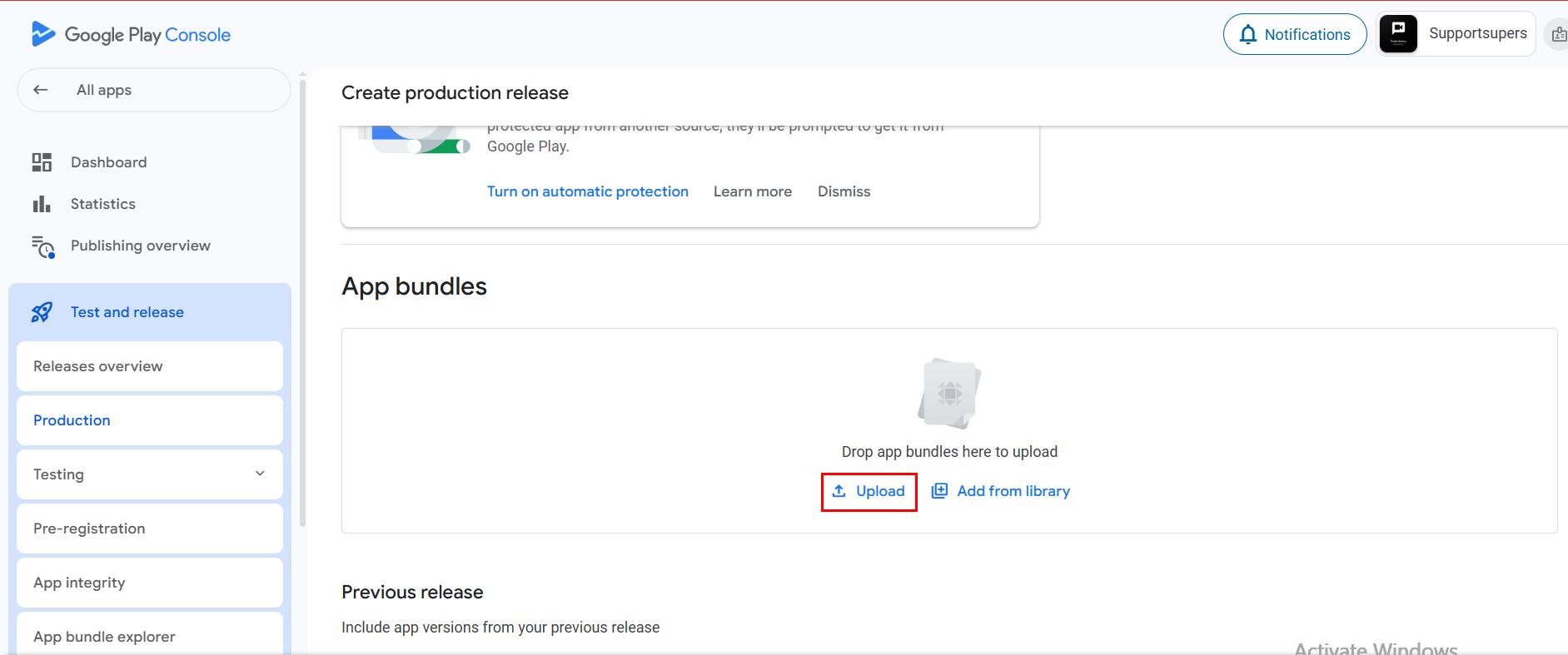1568x655 pixels.
Task: Dismiss the automatic protection card
Action: coord(844,191)
